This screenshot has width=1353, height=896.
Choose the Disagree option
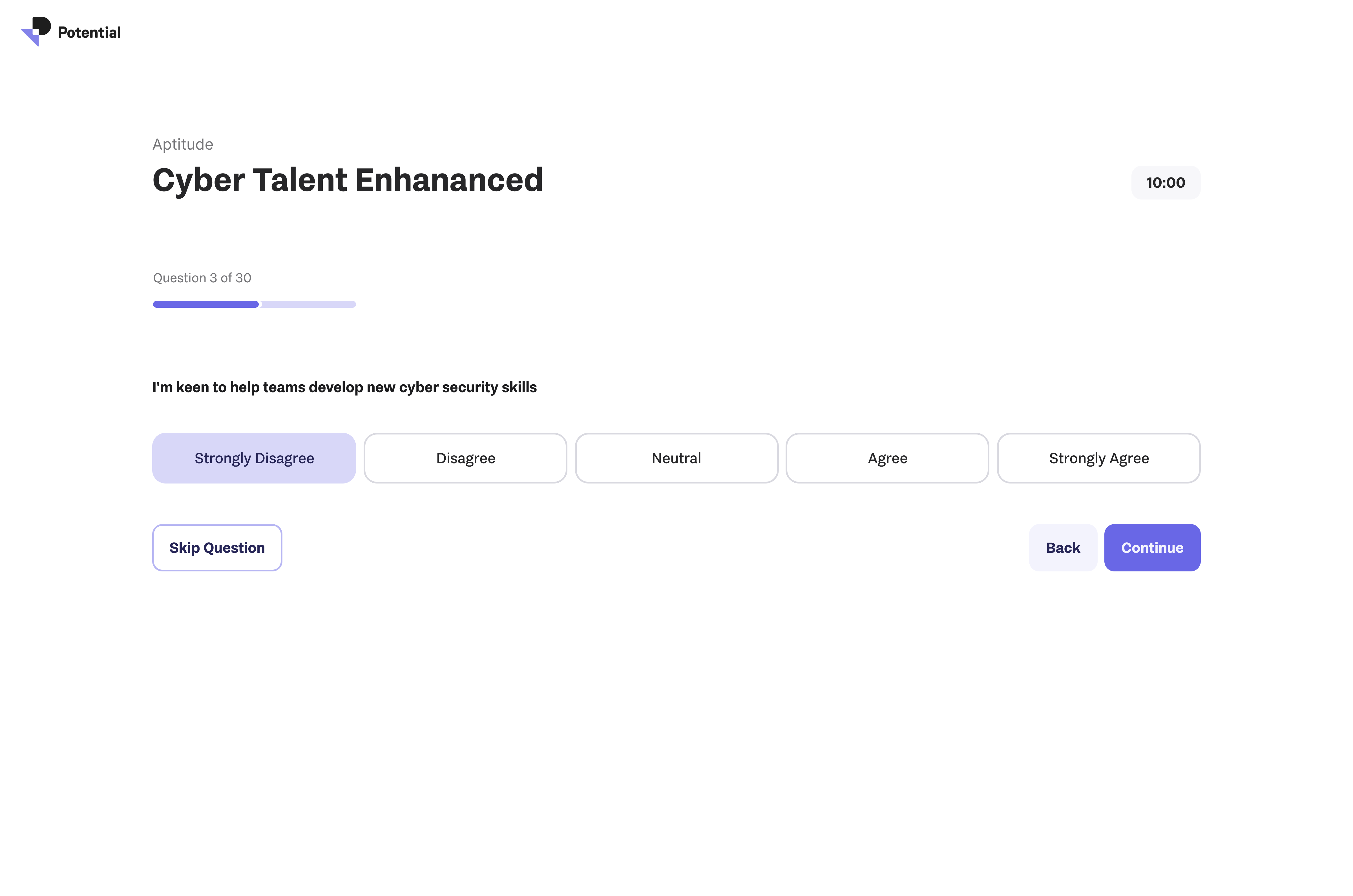click(465, 458)
